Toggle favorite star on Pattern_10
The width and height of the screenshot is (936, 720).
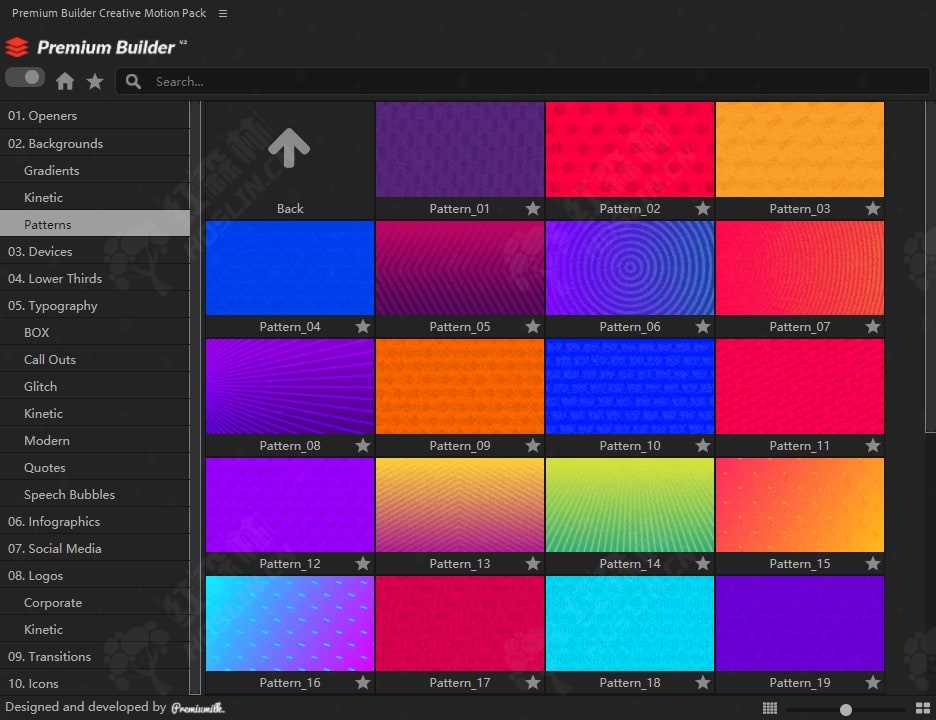pos(703,445)
